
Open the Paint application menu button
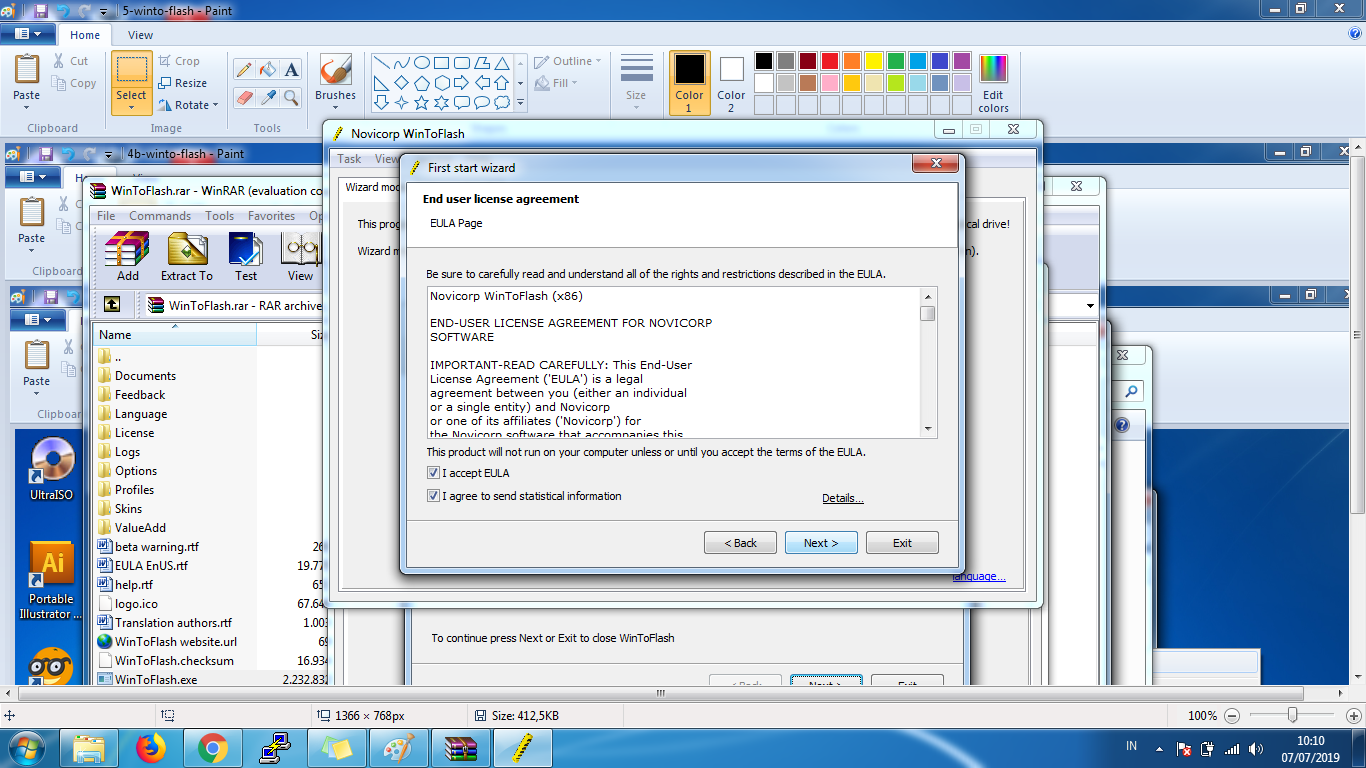28,34
